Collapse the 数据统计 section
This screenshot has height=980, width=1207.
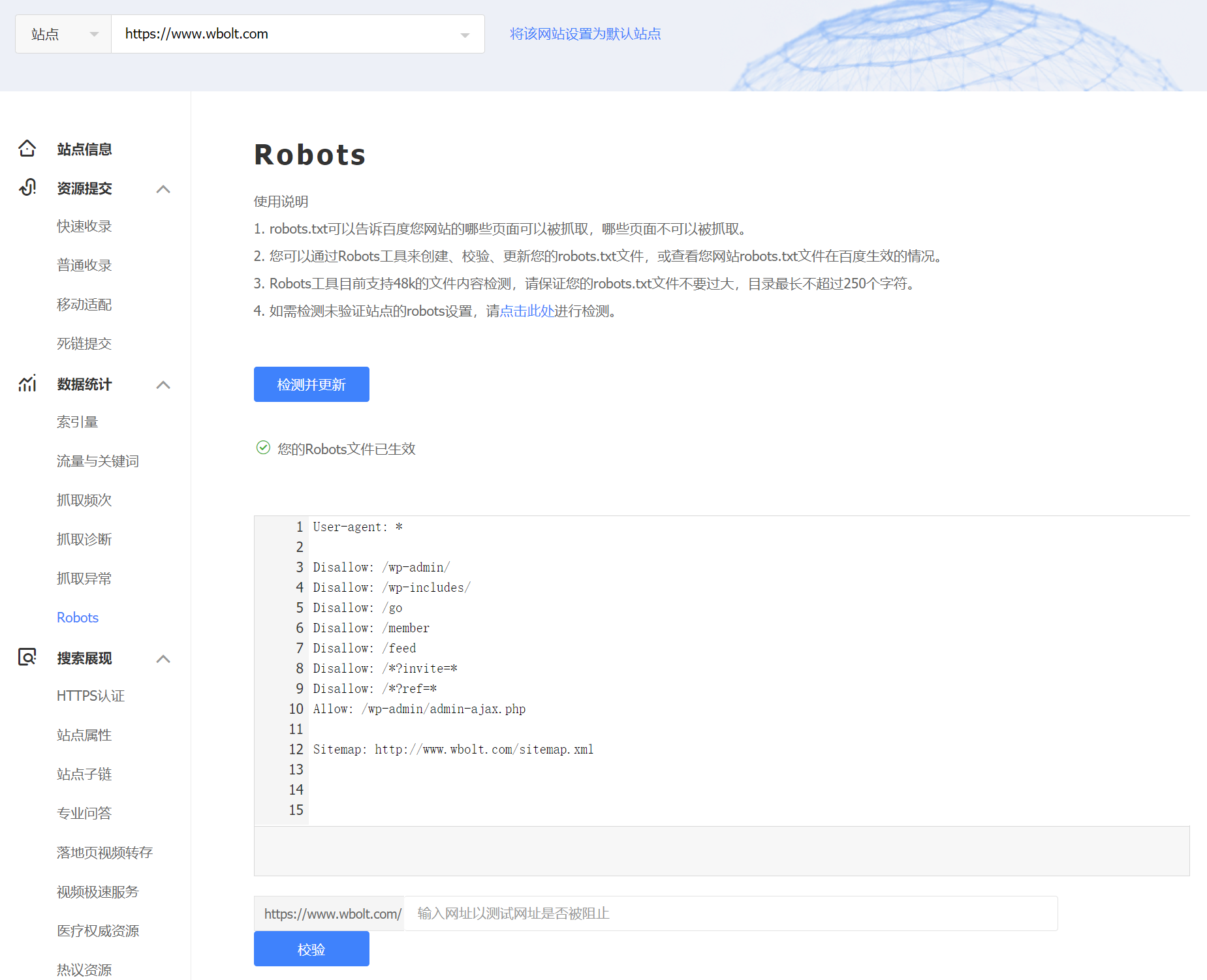[164, 384]
